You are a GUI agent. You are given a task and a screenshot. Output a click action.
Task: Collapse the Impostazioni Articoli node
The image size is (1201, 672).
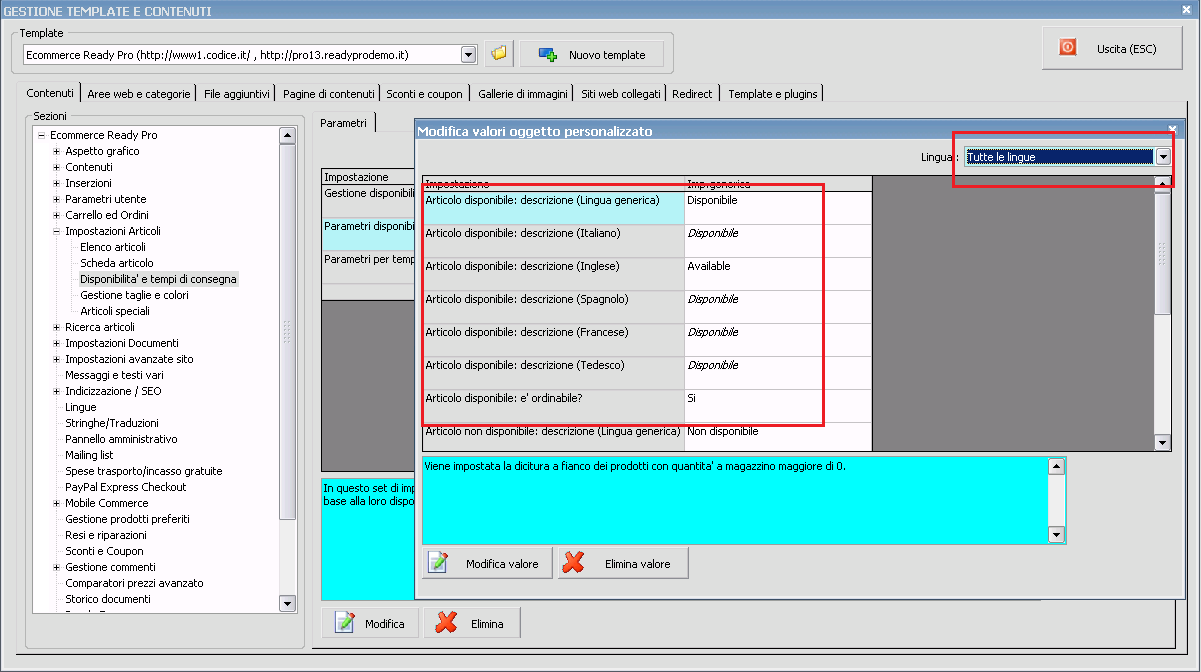click(x=56, y=231)
